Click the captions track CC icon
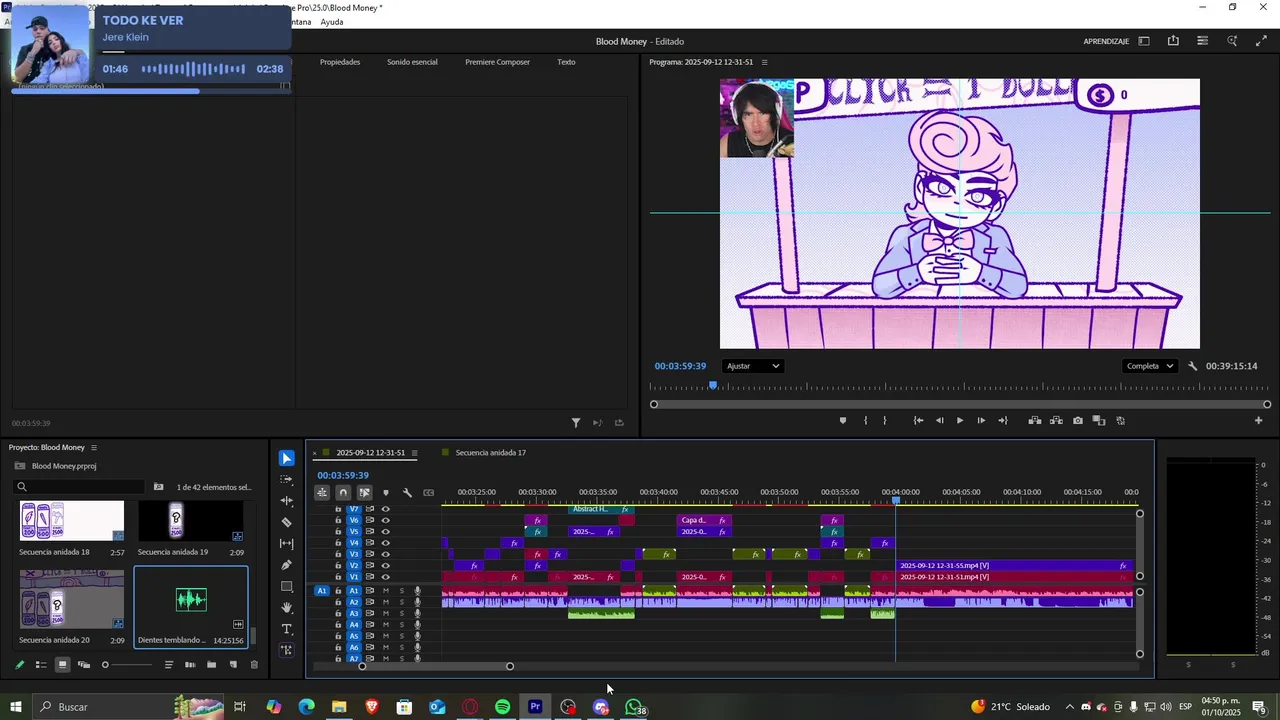 coord(429,492)
